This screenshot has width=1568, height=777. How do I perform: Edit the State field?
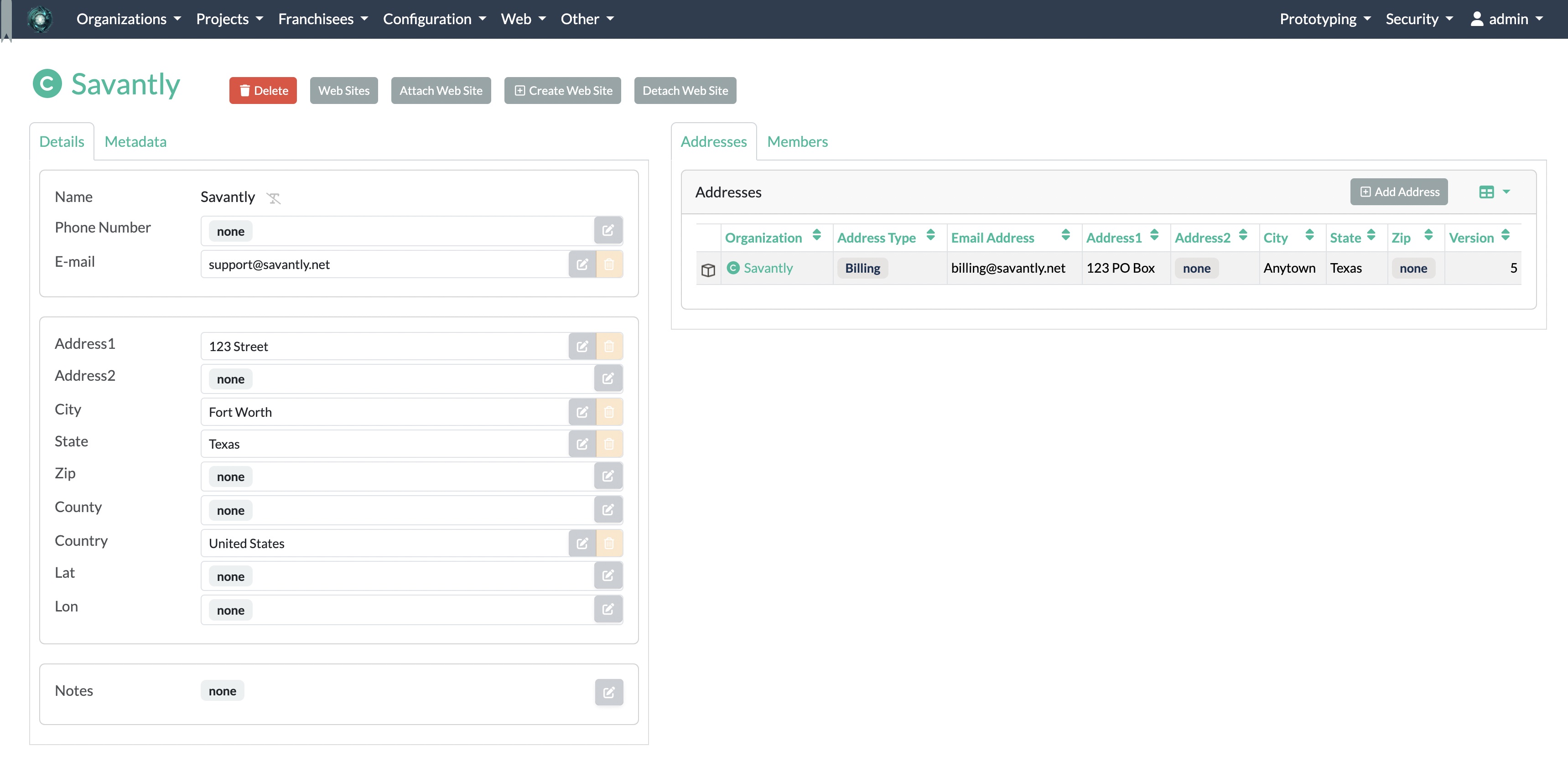click(582, 444)
